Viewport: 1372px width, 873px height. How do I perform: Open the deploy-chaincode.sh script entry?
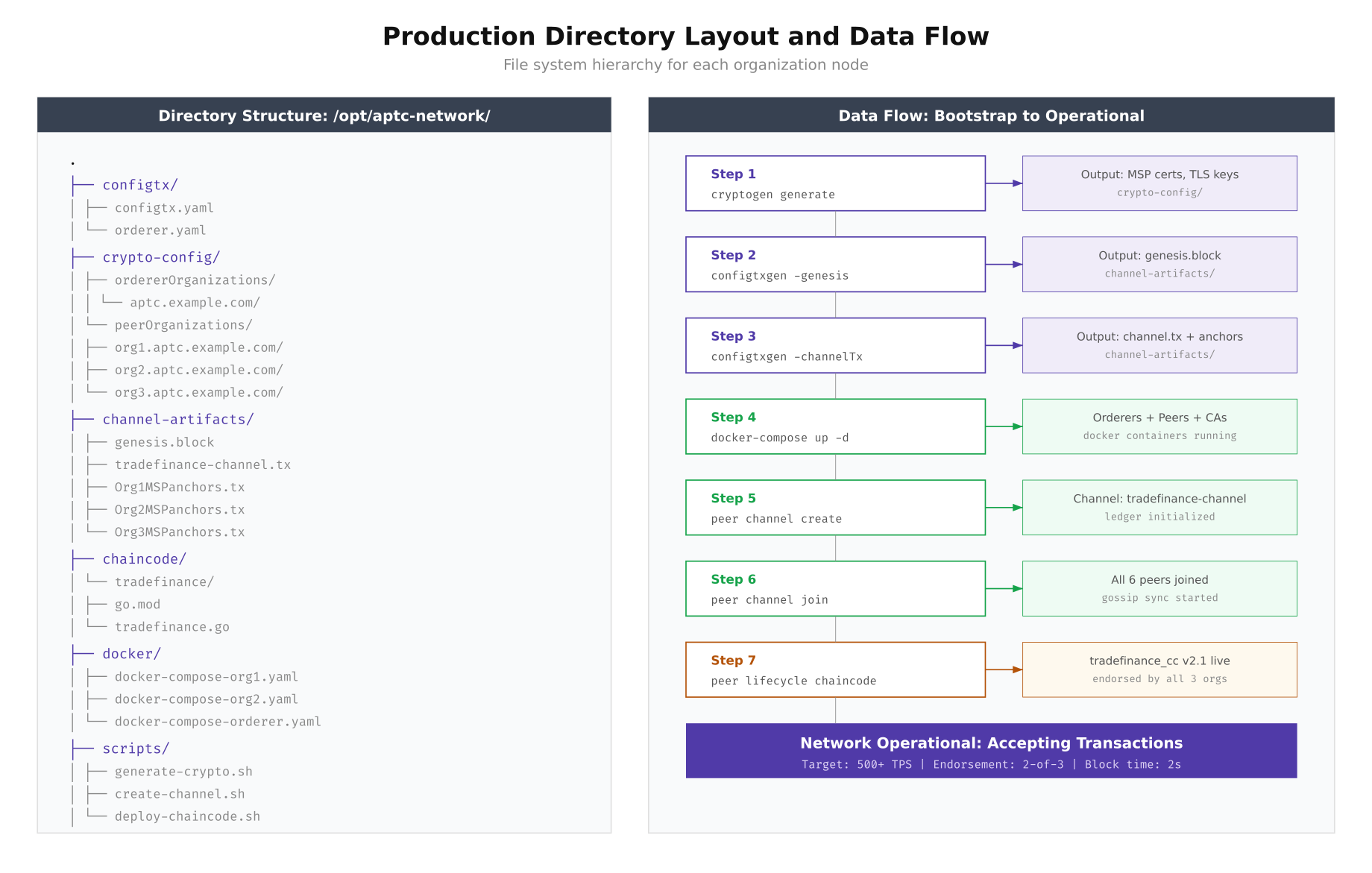coord(187,816)
